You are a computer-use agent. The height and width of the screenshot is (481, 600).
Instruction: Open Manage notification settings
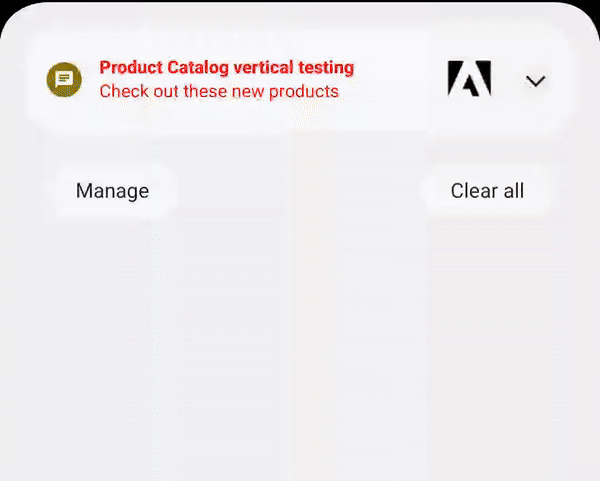[112, 191]
